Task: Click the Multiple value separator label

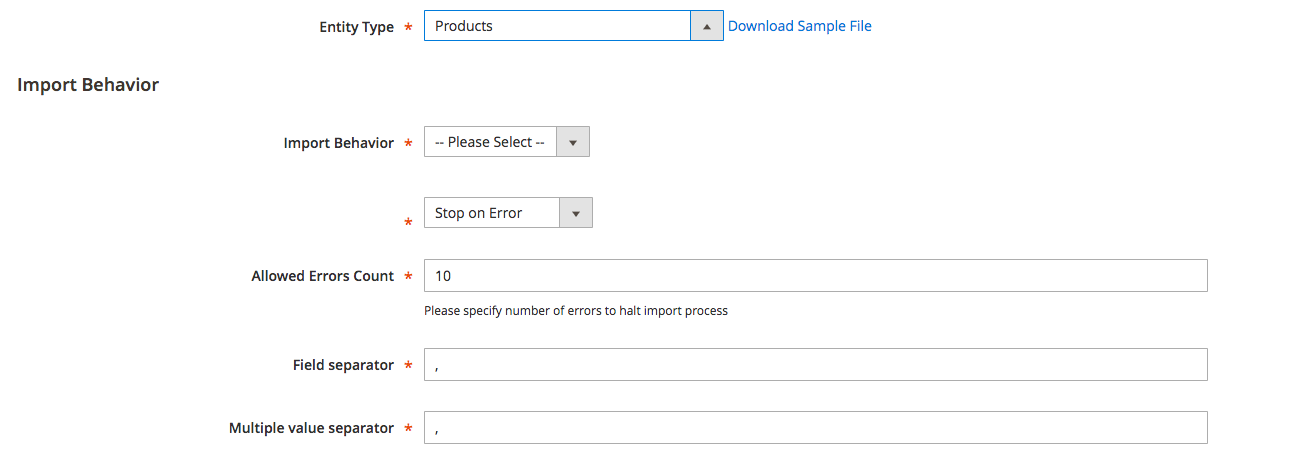Action: (311, 428)
